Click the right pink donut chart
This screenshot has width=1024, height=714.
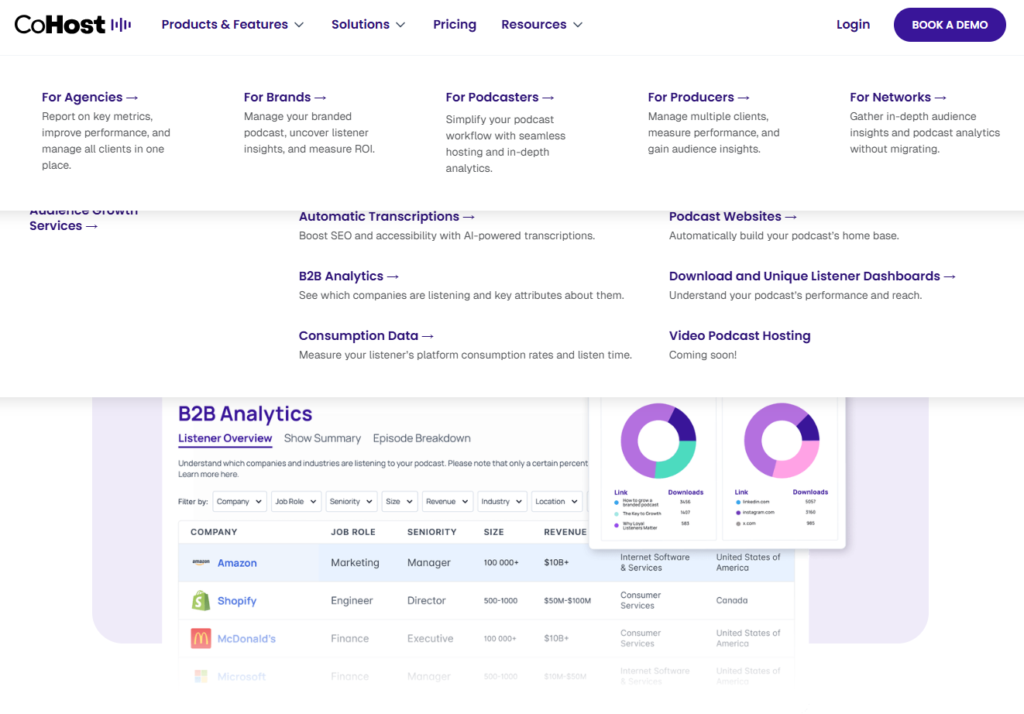pyautogui.click(x=782, y=440)
